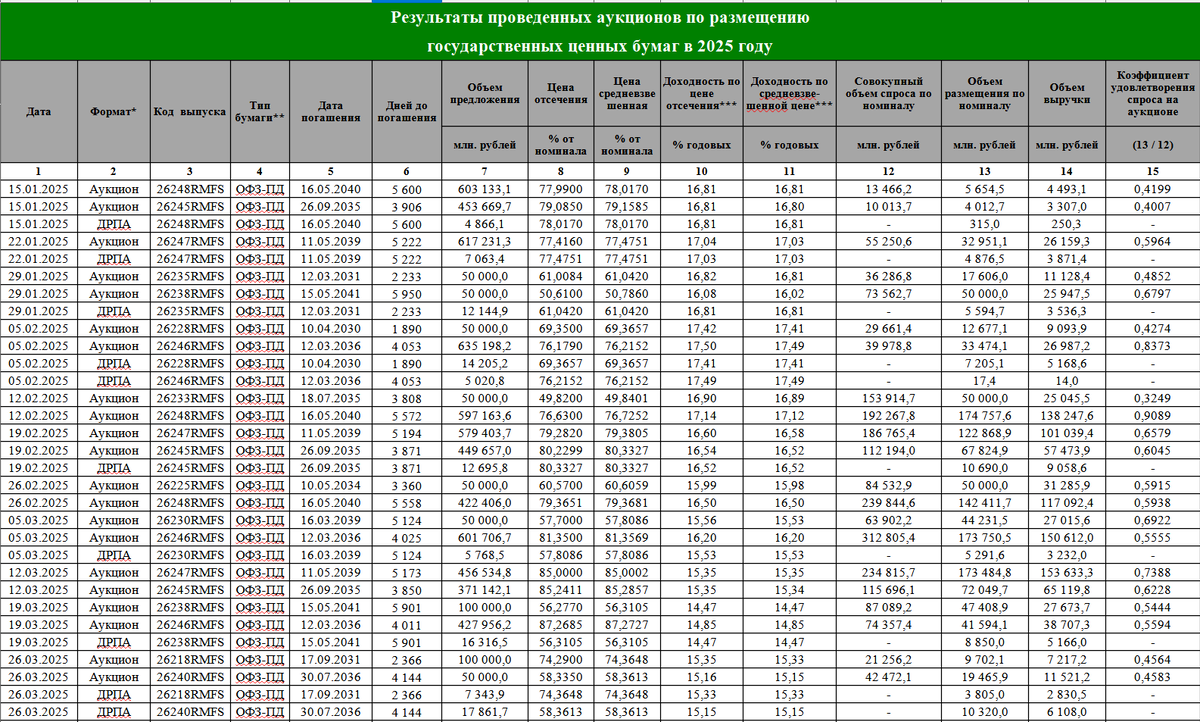Select the demand value '10 013,7'
The width and height of the screenshot is (1200, 722).
pyautogui.click(x=887, y=206)
